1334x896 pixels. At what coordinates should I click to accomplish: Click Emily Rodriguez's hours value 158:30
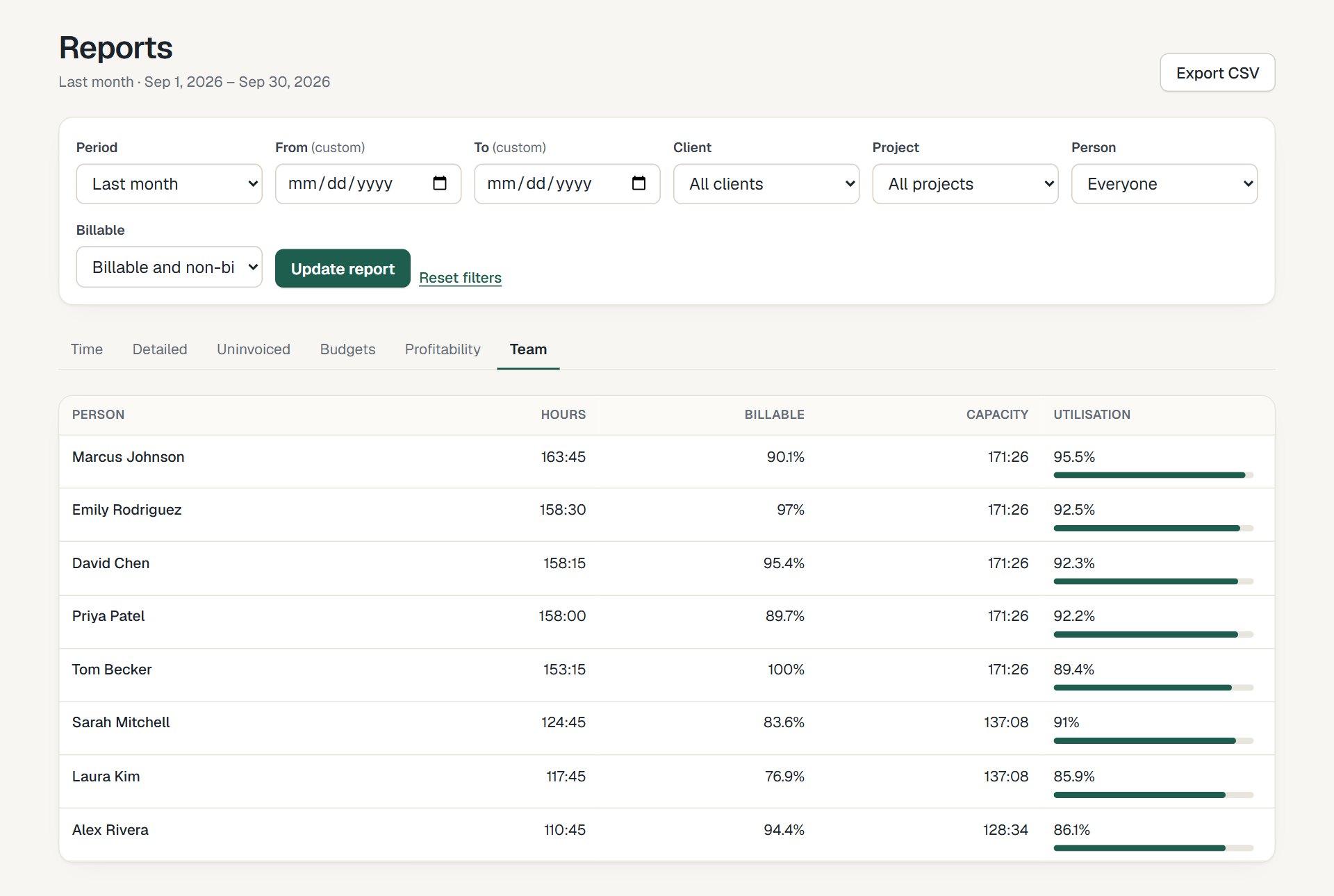(x=562, y=510)
